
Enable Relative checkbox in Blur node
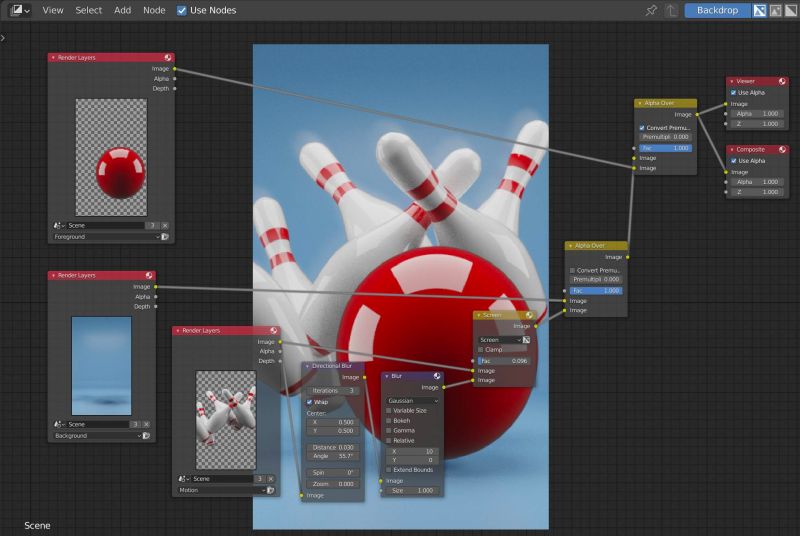[x=389, y=441]
